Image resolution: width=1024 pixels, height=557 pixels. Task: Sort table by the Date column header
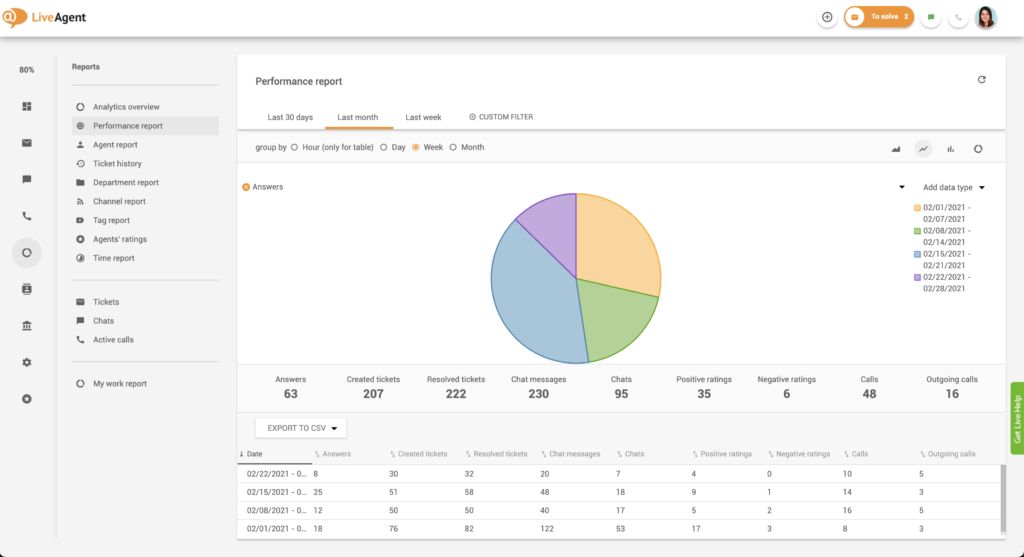click(258, 454)
